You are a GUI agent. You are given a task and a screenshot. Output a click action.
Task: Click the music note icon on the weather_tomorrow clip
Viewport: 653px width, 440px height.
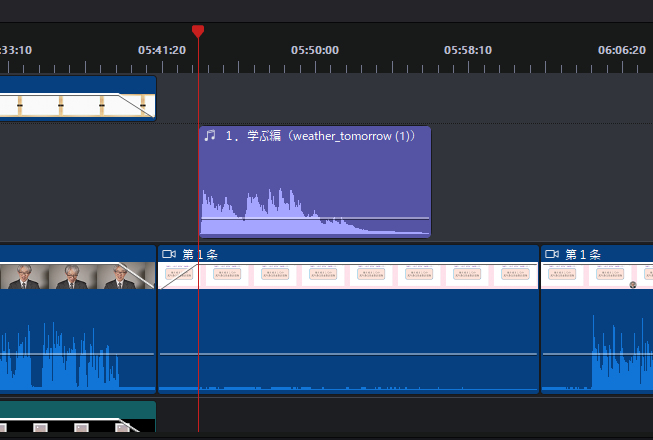tap(210, 136)
